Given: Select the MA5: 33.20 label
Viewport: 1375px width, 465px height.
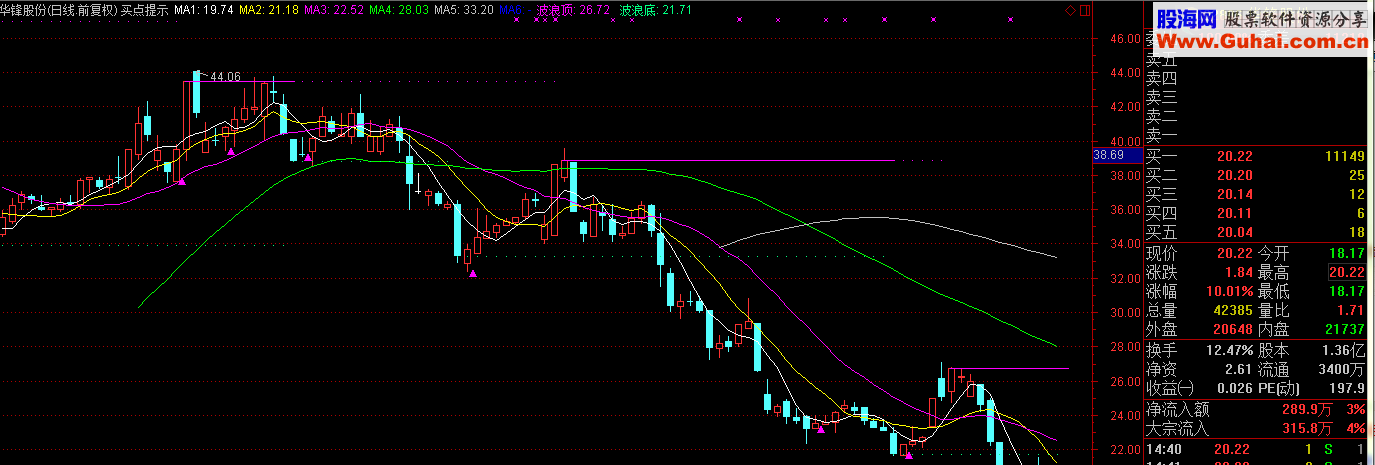Looking at the screenshot, I should pos(464,9).
